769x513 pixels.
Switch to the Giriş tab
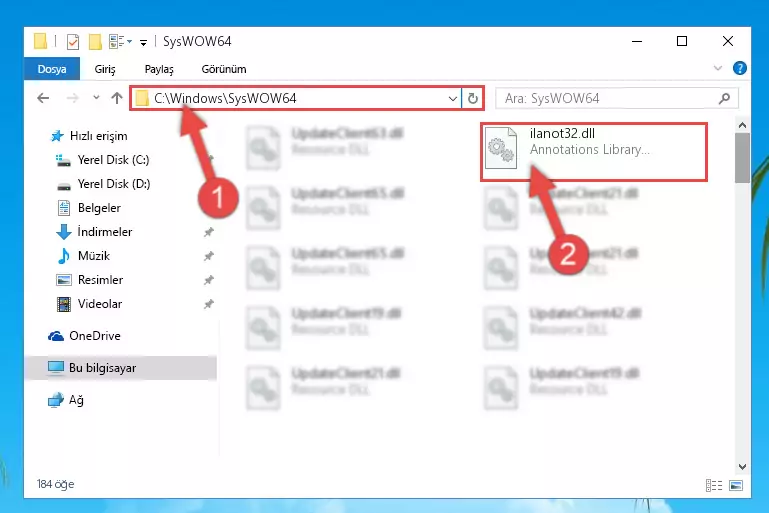105,69
